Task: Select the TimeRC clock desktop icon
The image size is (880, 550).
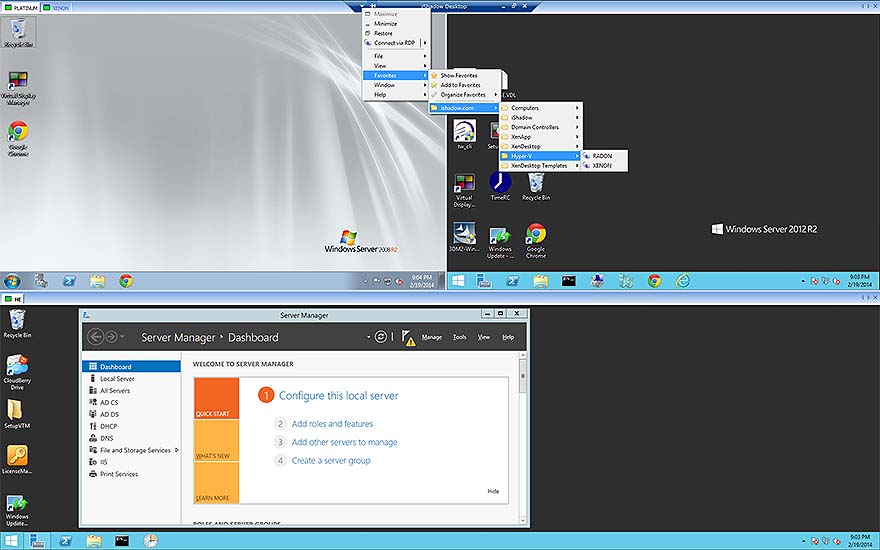Action: [500, 186]
